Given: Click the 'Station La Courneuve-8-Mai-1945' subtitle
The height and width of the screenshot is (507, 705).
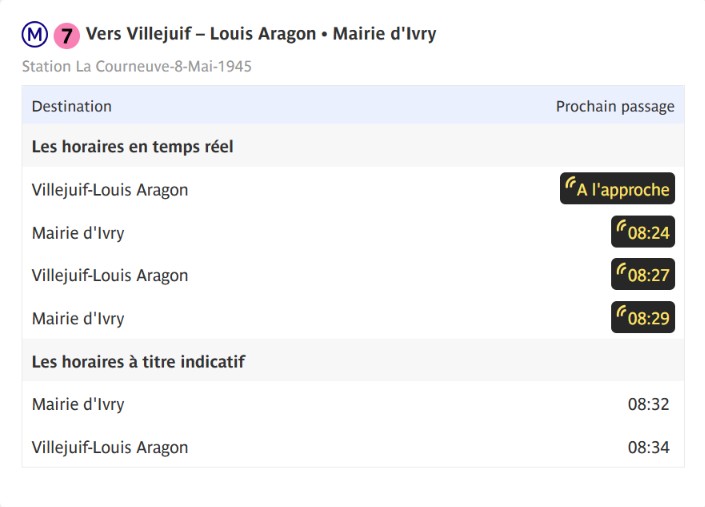Looking at the screenshot, I should point(137,67).
